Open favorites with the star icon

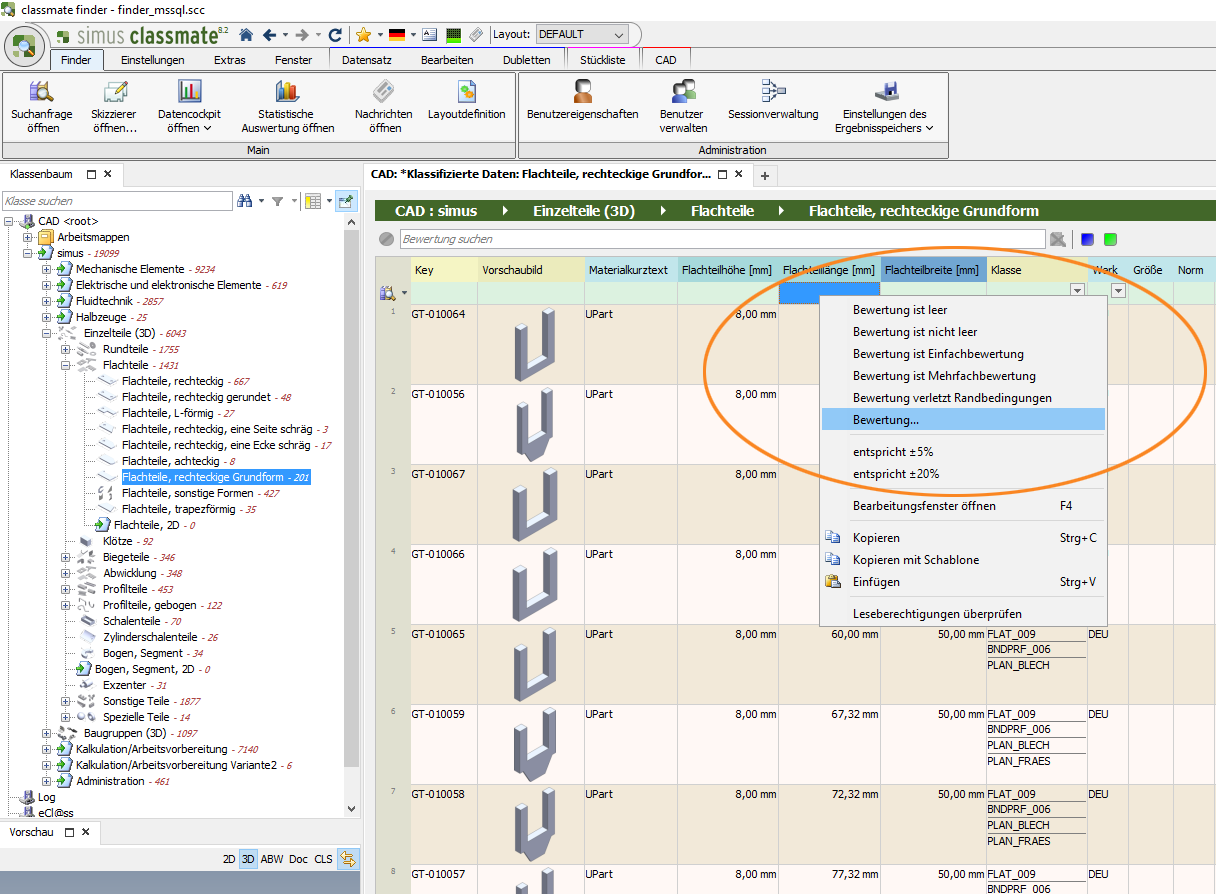(x=363, y=34)
